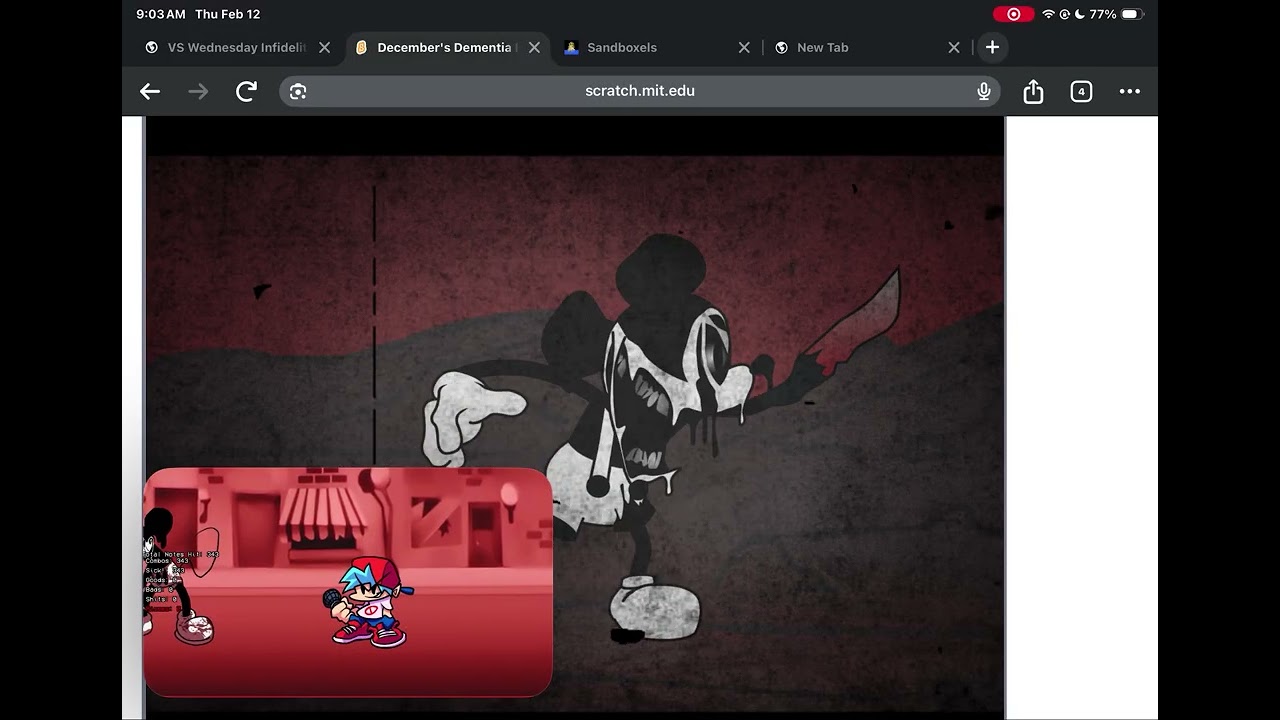Click the 77% battery percentage
This screenshot has height=720, width=1280.
pos(1103,14)
